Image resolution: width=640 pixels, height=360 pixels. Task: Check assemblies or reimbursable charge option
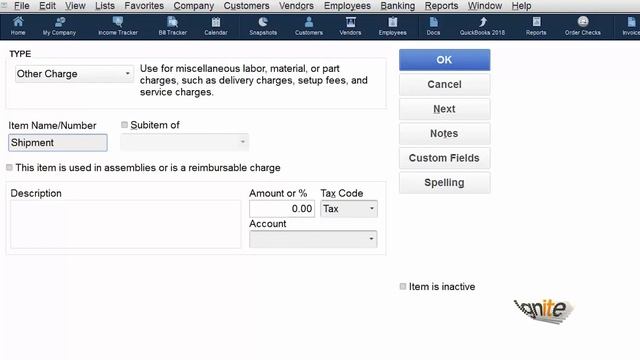tap(9, 167)
